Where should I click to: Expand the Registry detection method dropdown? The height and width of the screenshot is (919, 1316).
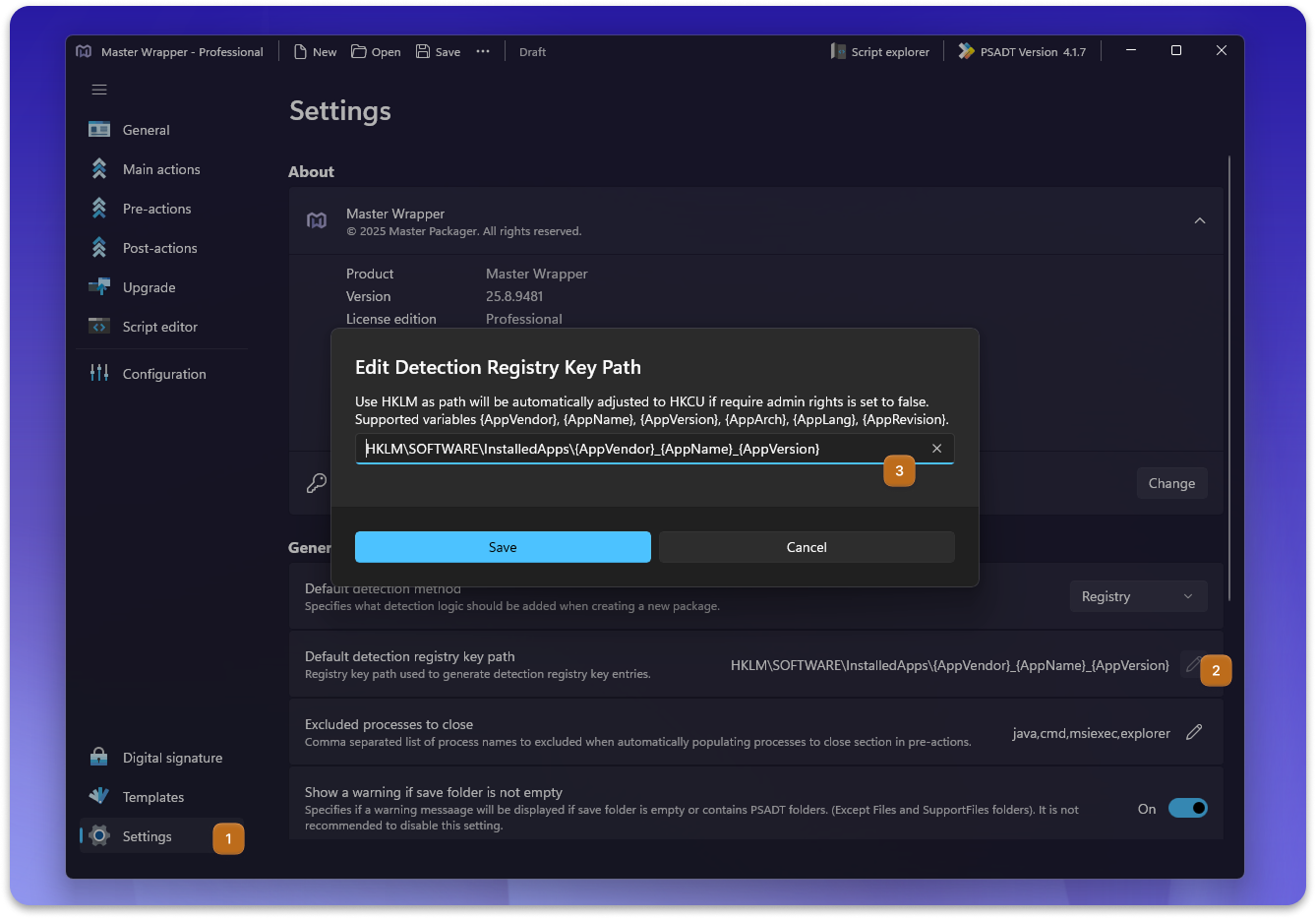coord(1137,596)
